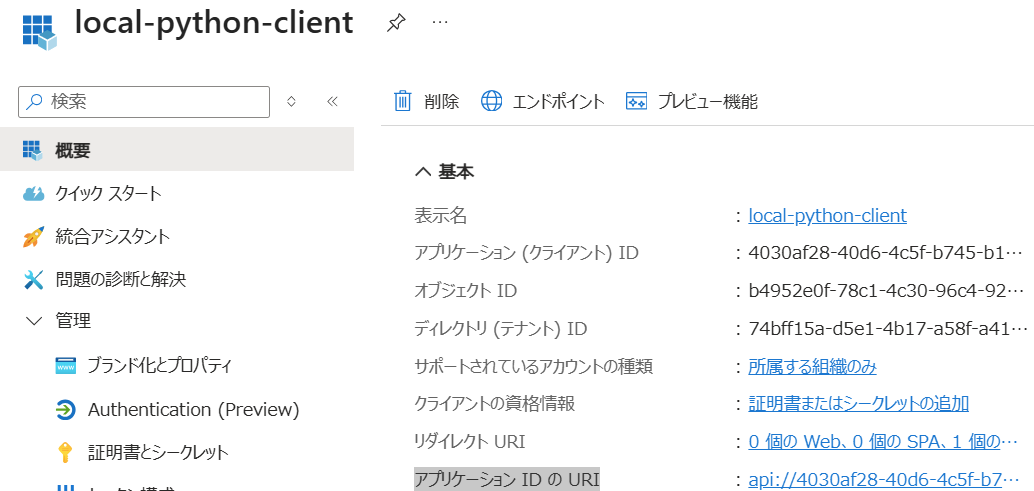Open クイック スタート

(x=108, y=193)
